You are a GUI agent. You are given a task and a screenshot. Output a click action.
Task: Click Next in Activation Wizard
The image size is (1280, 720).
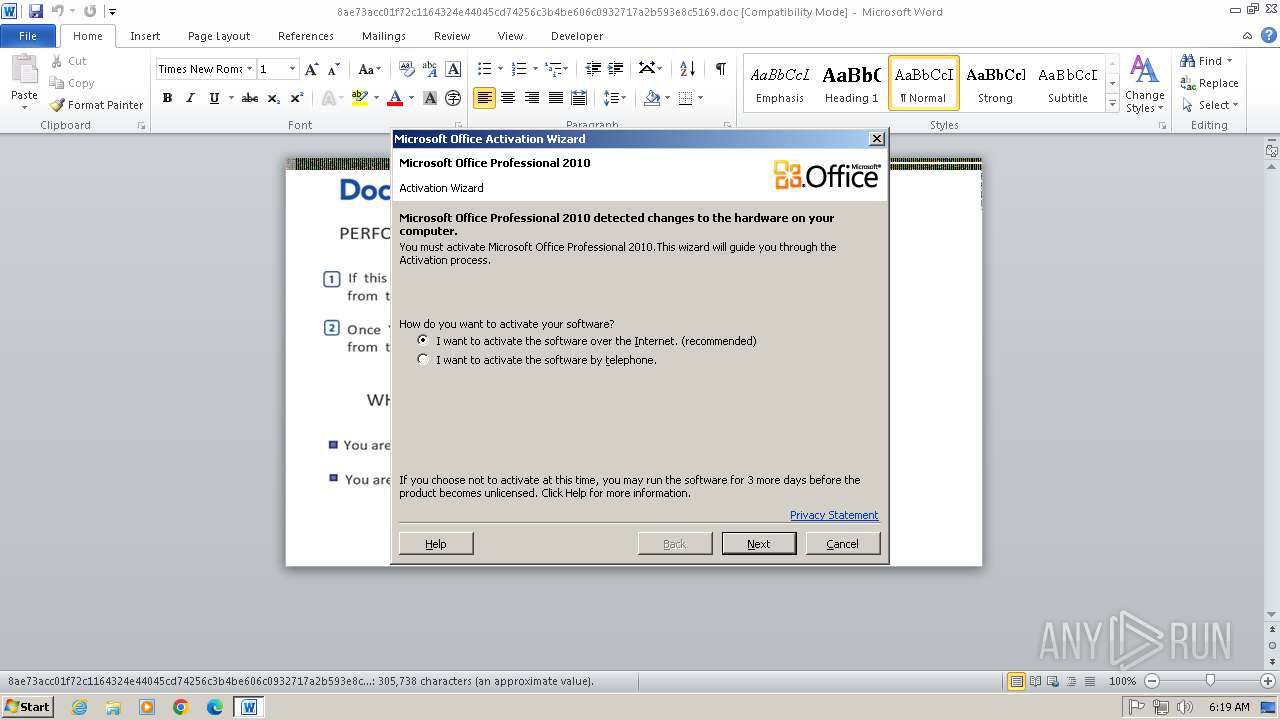tap(759, 543)
